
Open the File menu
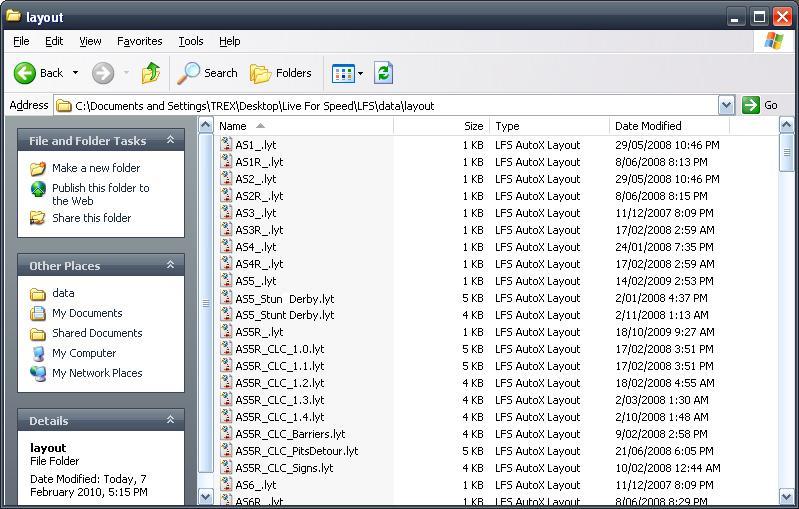21,41
